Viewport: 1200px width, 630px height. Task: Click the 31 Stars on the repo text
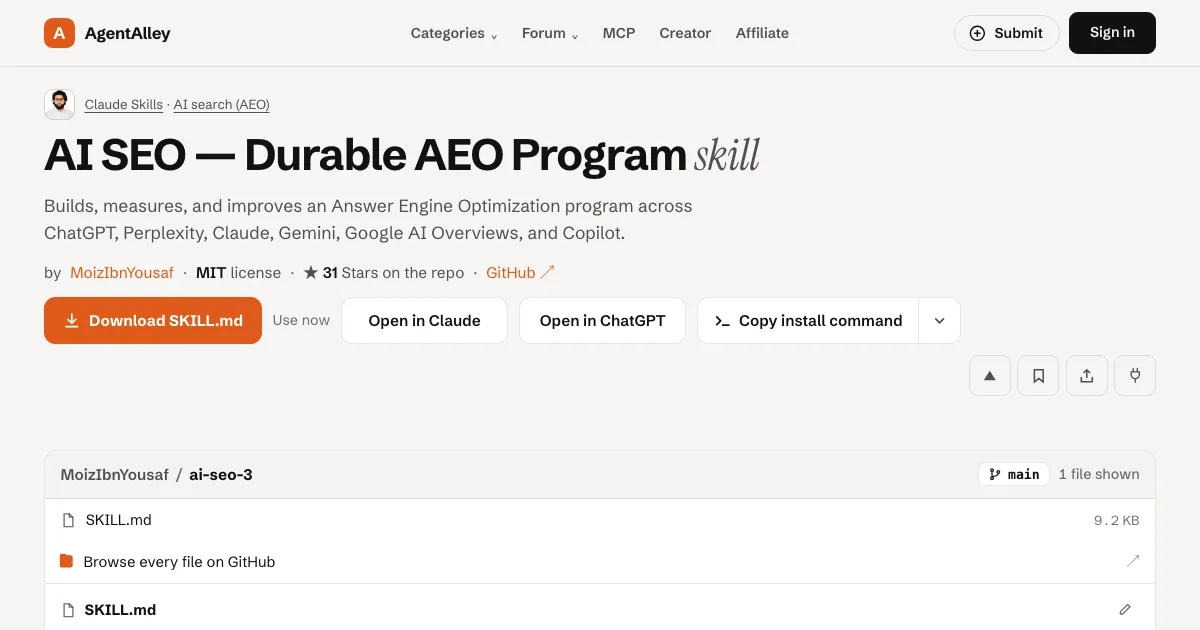pyautogui.click(x=384, y=273)
